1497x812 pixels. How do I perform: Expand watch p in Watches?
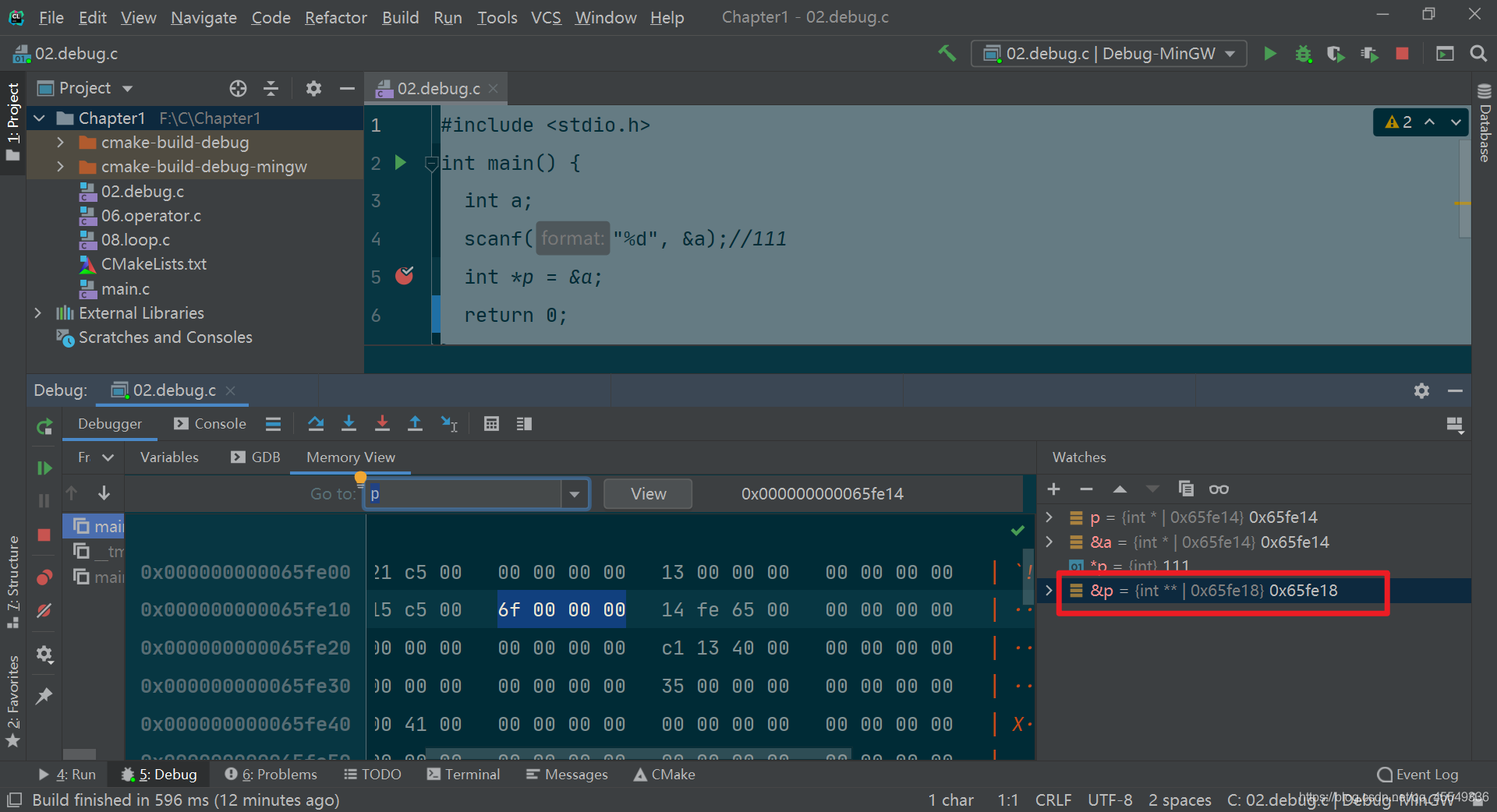pyautogui.click(x=1049, y=517)
